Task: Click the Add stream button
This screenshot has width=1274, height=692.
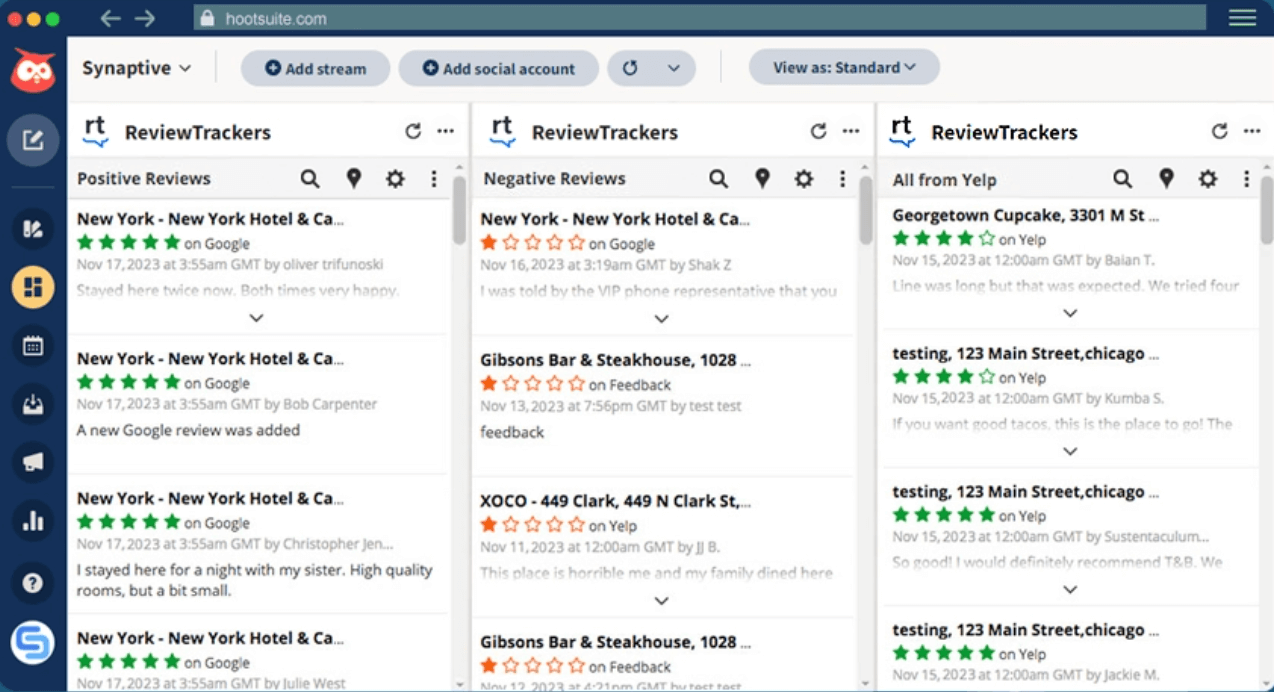Action: (315, 68)
